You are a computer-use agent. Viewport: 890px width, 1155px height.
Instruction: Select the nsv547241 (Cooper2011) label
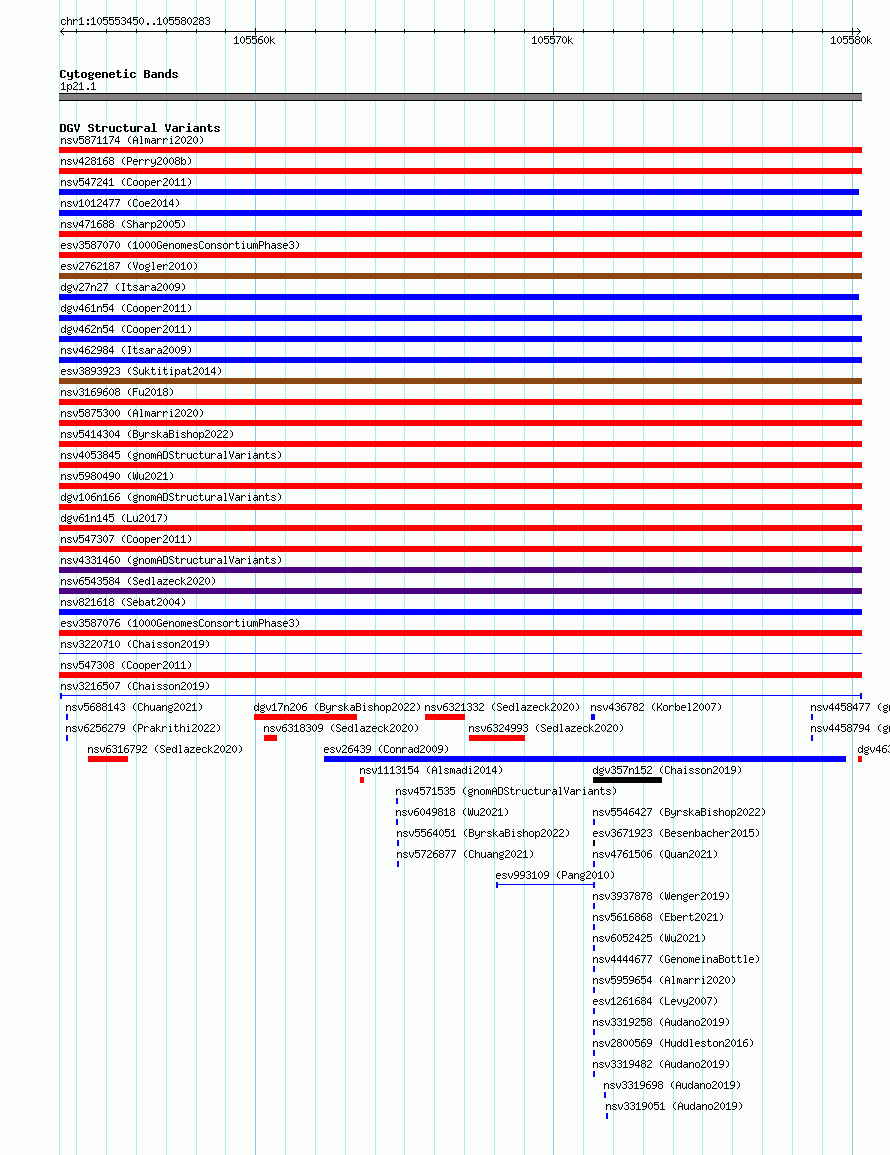click(126, 182)
